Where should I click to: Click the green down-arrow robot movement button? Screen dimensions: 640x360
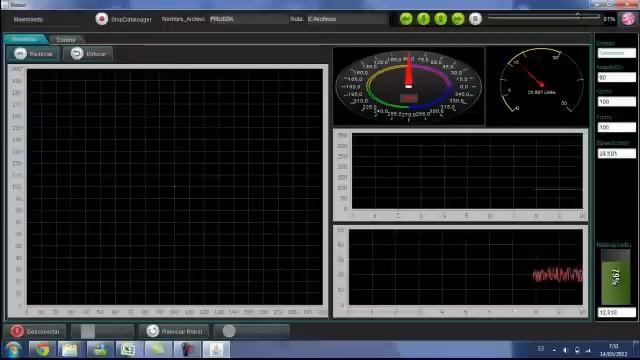(x=440, y=19)
